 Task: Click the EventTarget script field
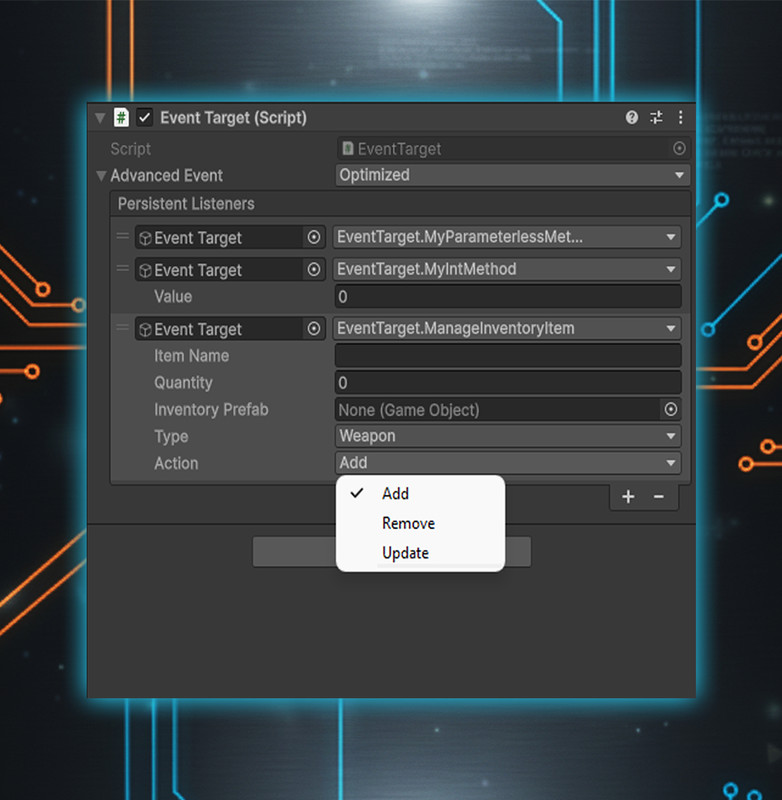pyautogui.click(x=513, y=148)
